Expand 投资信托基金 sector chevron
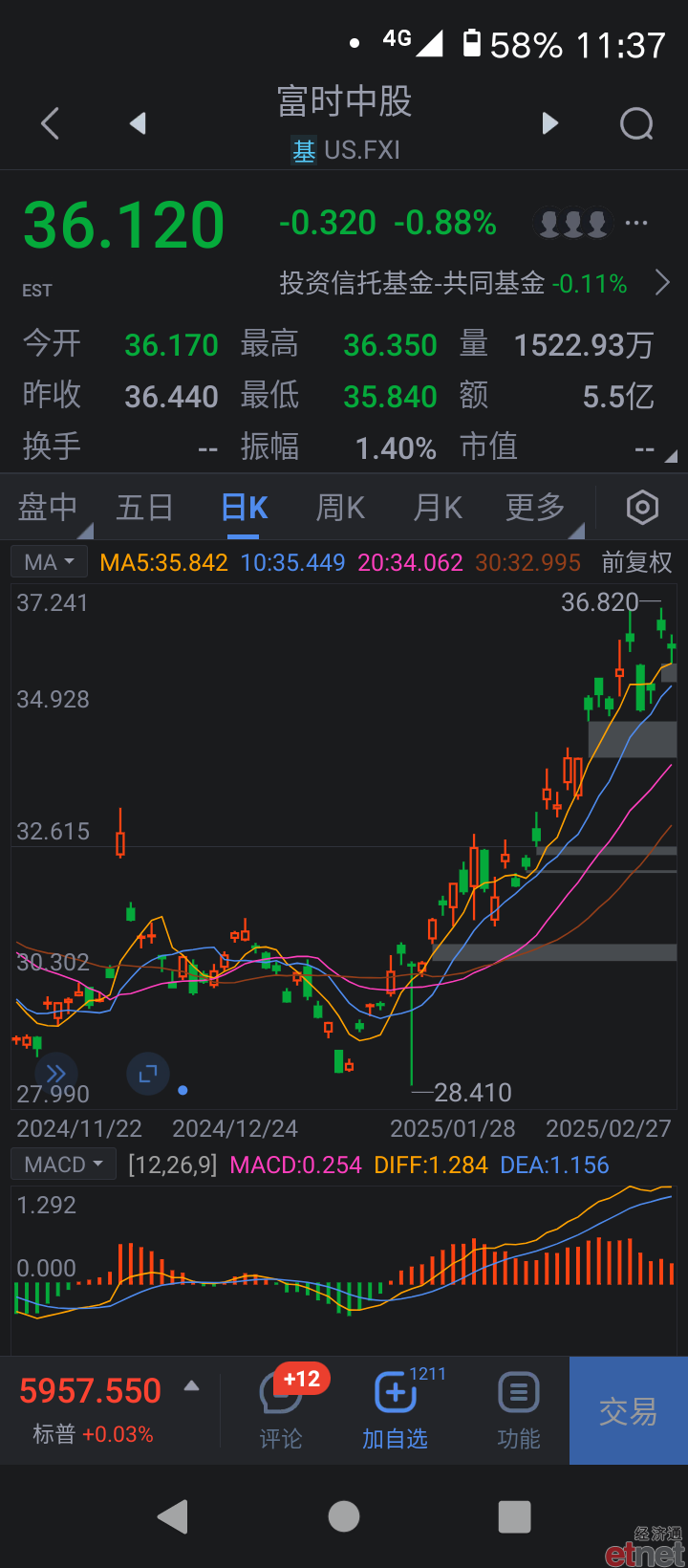The height and width of the screenshot is (1568, 688). click(x=662, y=283)
